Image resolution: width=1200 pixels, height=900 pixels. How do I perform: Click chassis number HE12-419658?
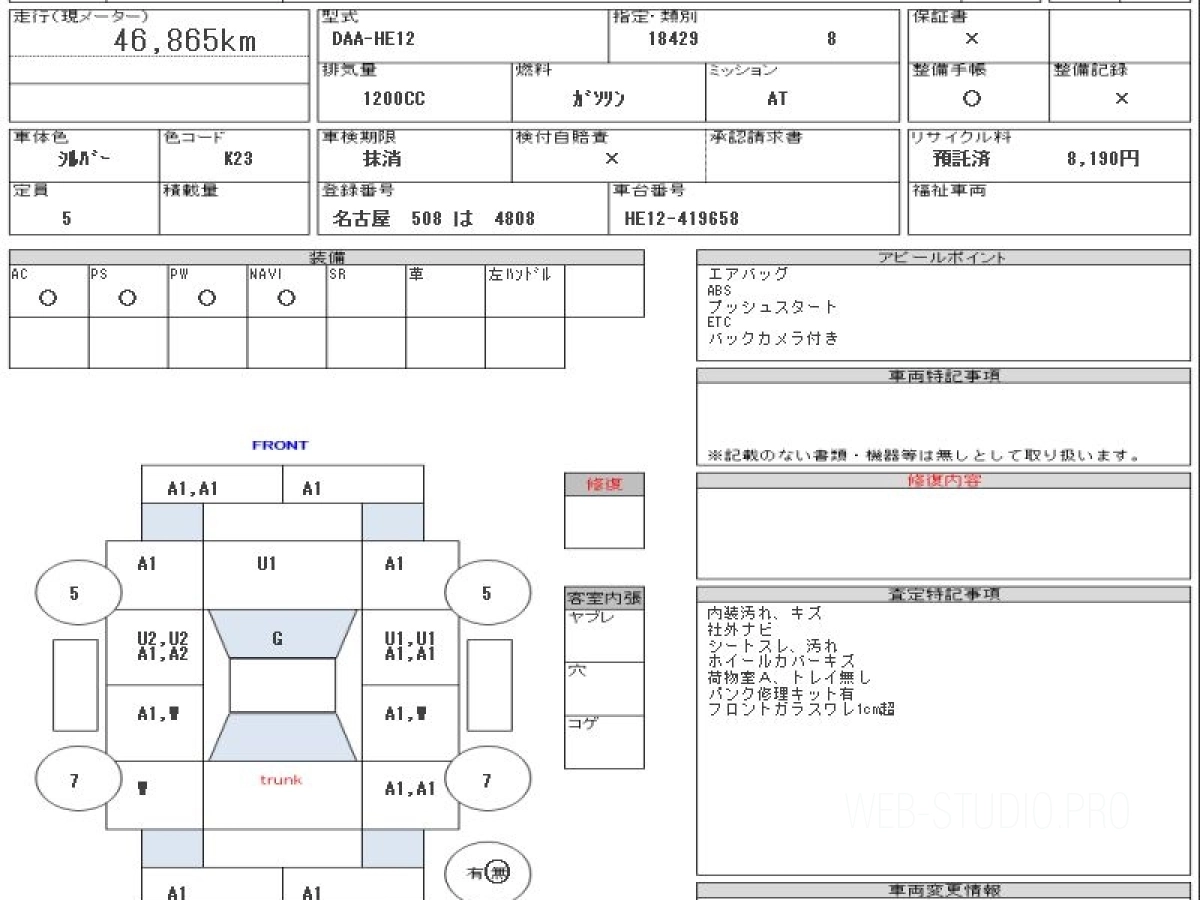(x=681, y=218)
